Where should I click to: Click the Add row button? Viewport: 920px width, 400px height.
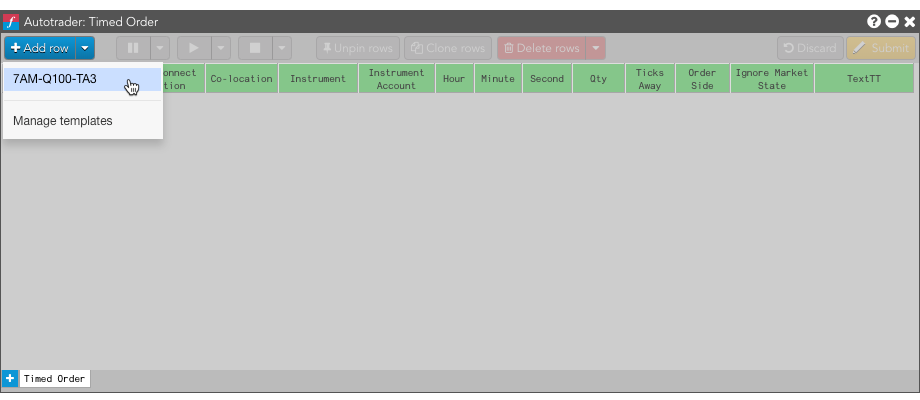point(40,48)
